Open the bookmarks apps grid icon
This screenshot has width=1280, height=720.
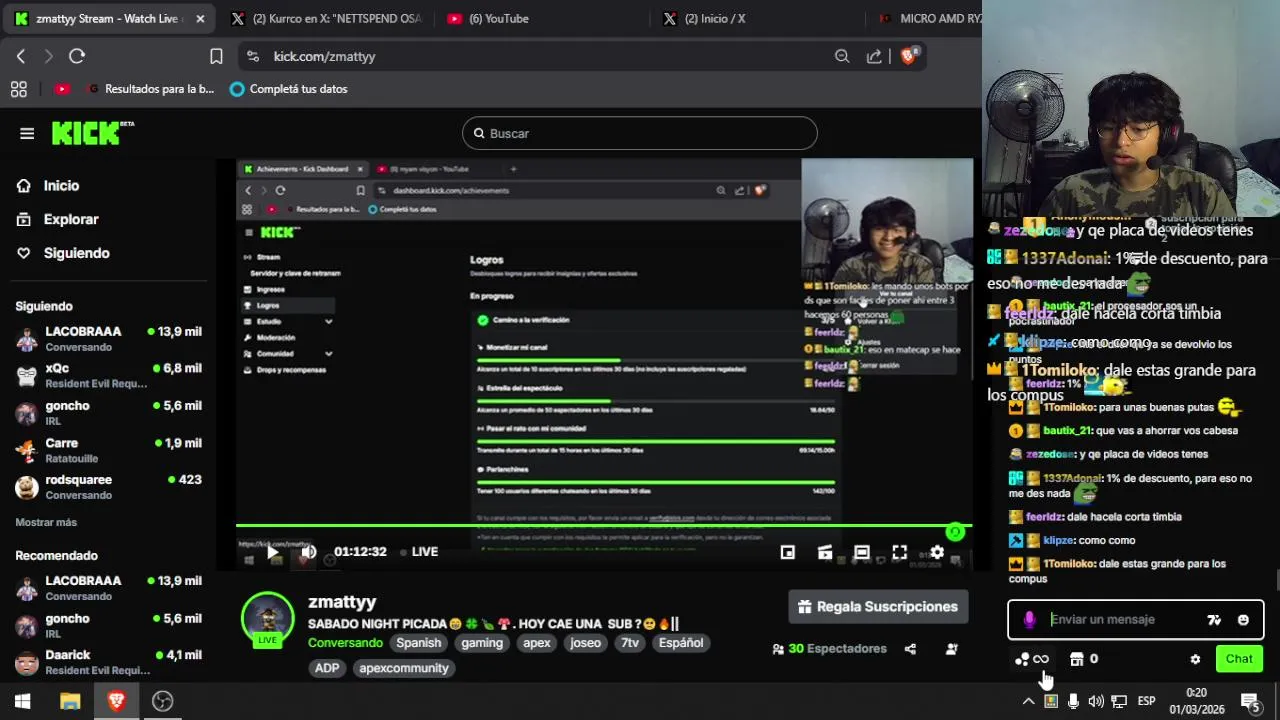pyautogui.click(x=19, y=89)
